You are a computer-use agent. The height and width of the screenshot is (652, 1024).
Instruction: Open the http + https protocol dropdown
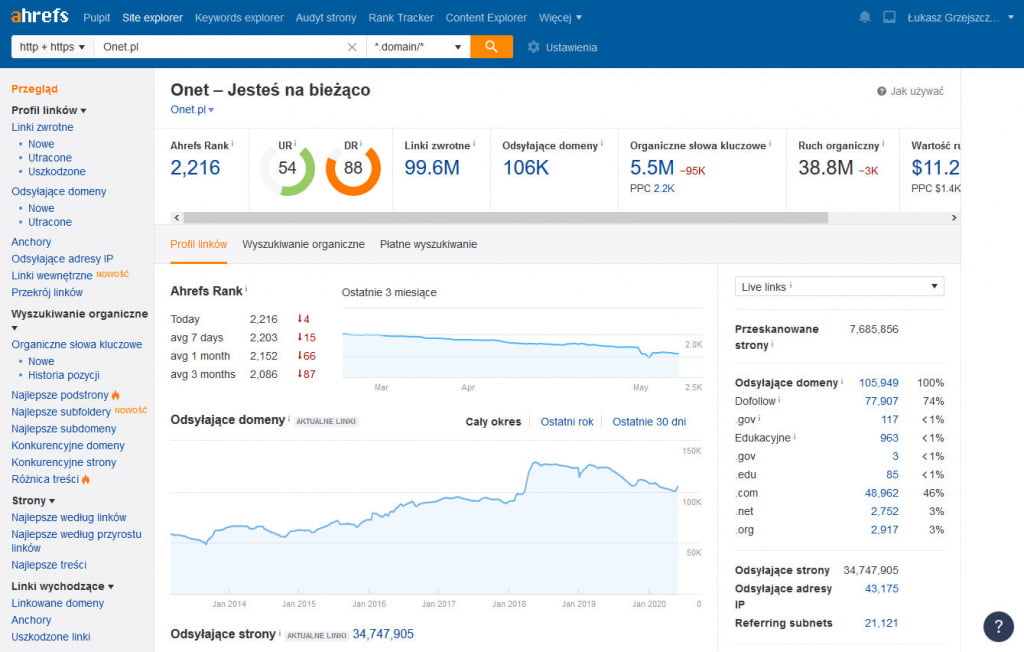pyautogui.click(x=53, y=47)
